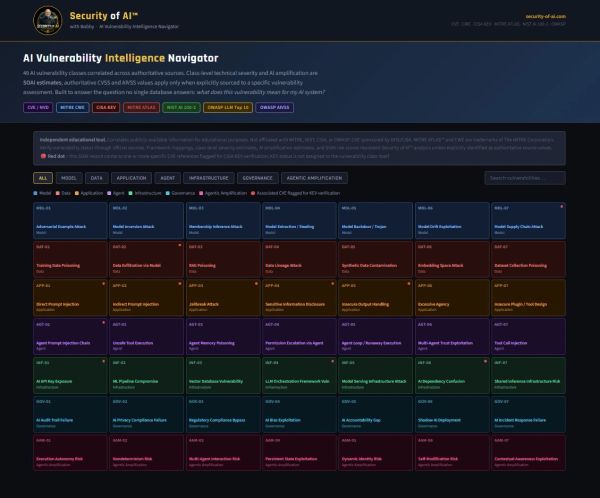Screen dimensions: 600x498
Task: Open the Agent Memory Poisoning card
Action: 223,336
